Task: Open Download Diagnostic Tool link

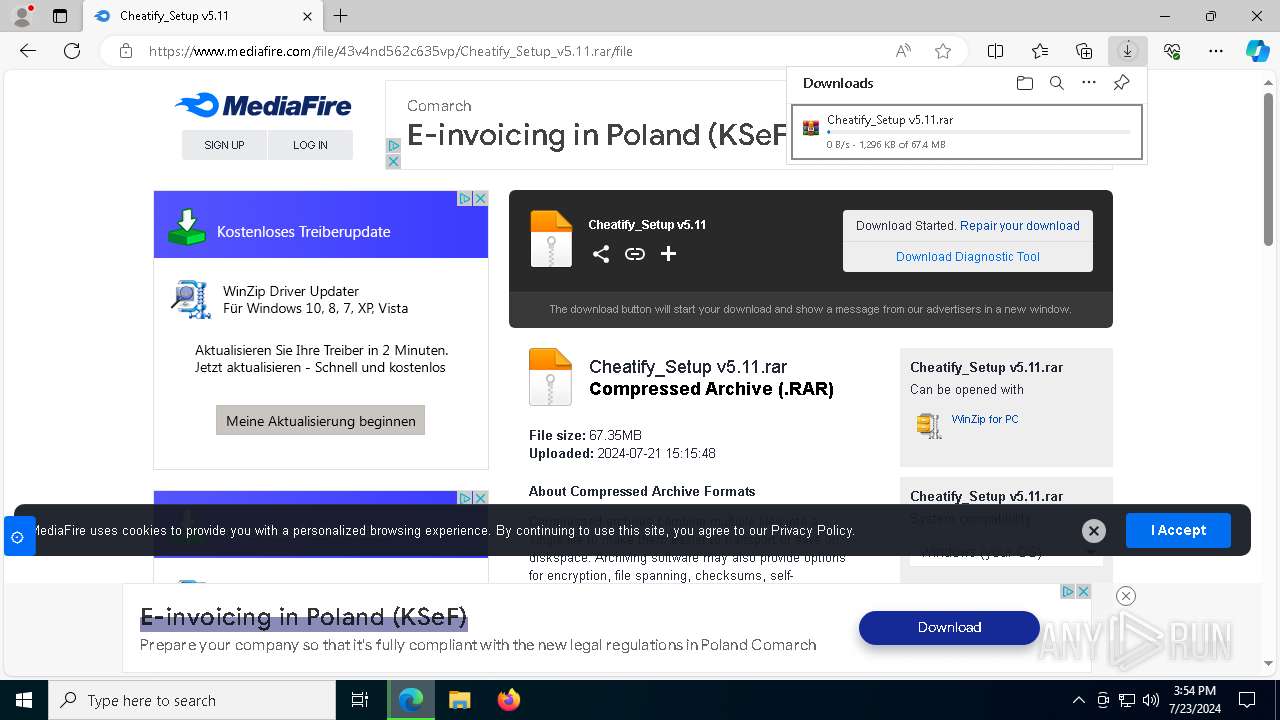Action: 968,257
